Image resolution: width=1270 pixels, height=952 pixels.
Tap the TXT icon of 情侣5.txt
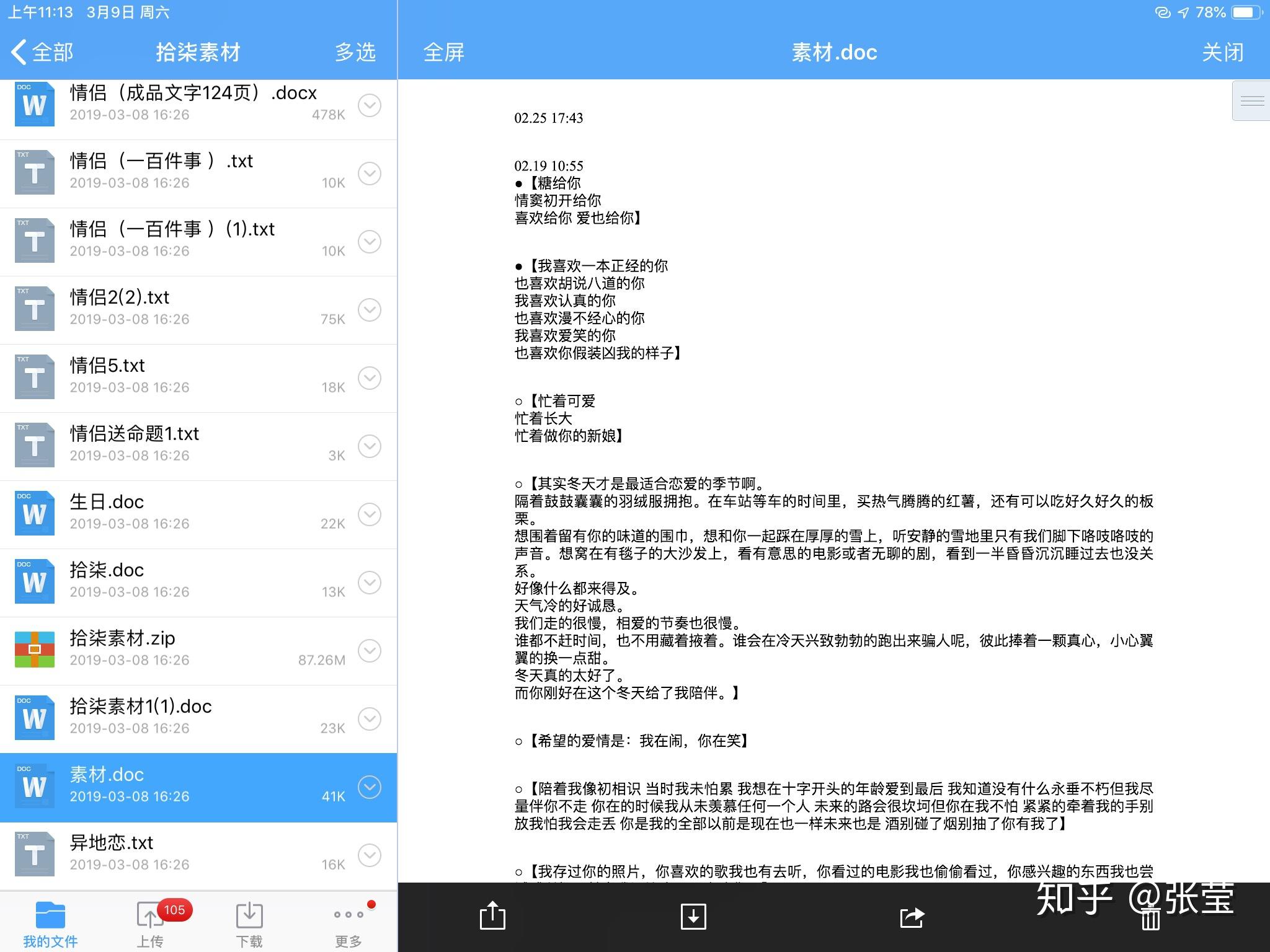(35, 377)
